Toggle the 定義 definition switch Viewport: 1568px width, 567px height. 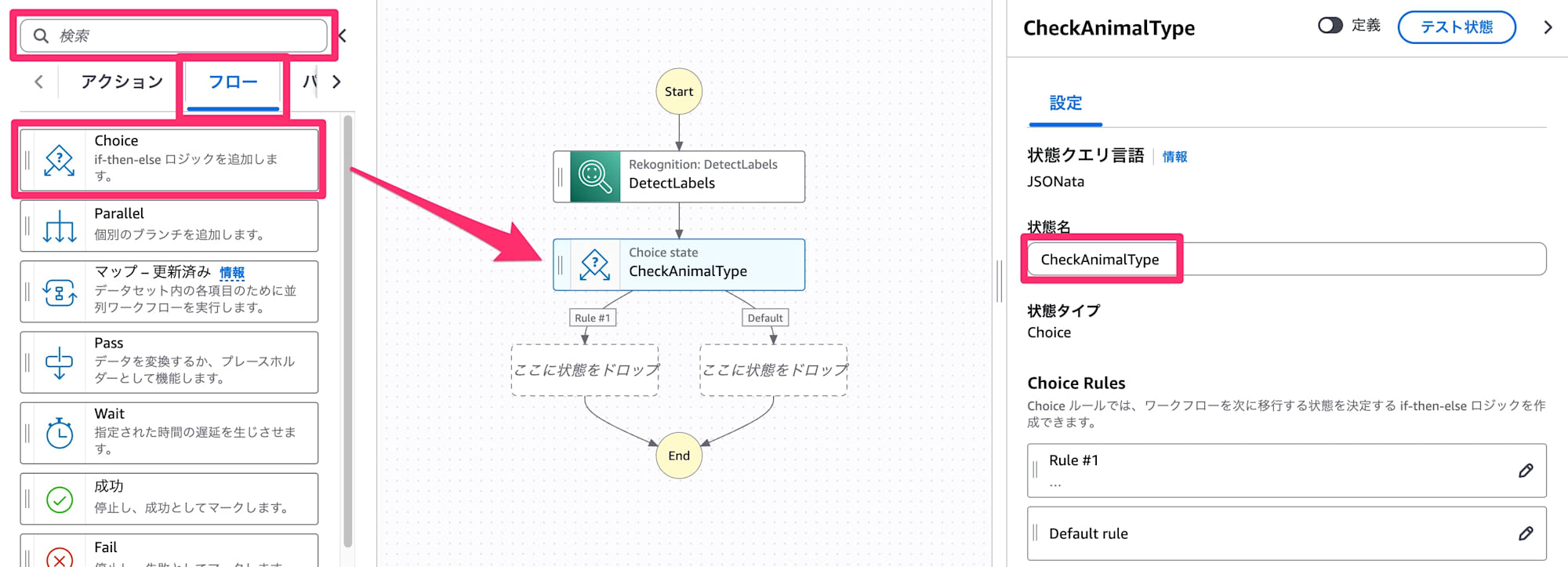[x=1330, y=26]
